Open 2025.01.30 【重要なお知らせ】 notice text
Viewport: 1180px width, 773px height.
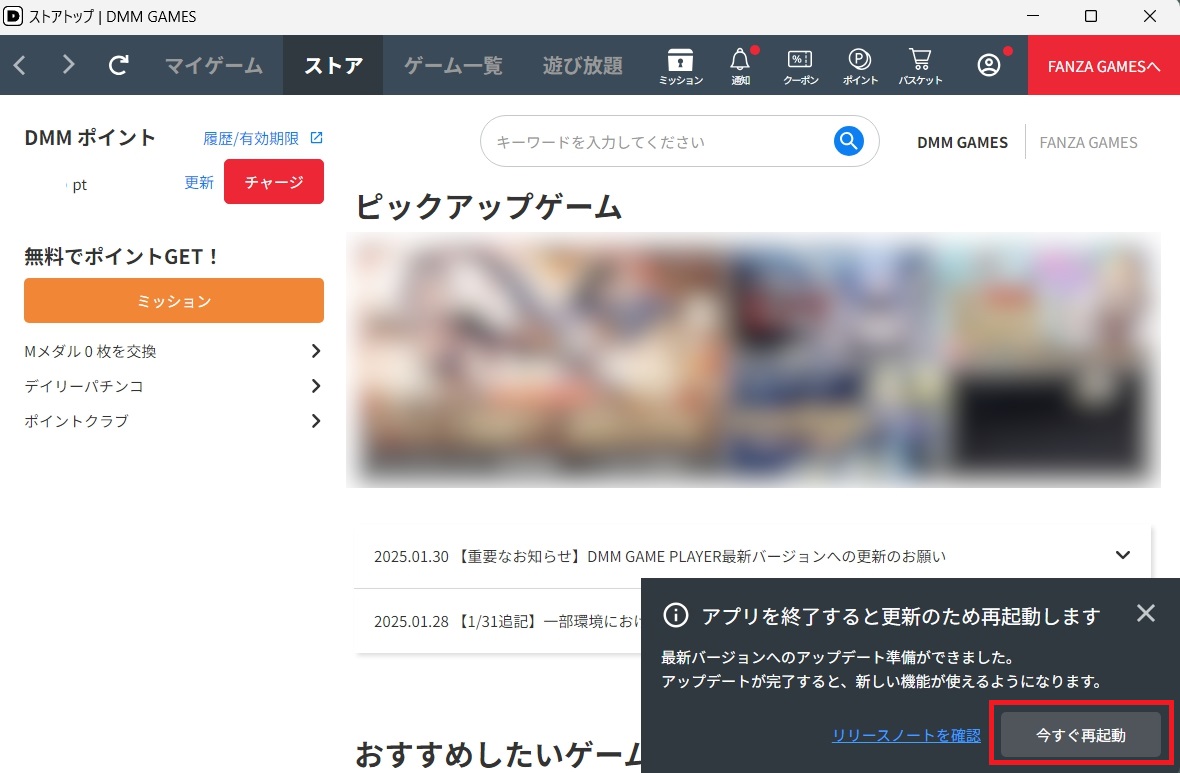click(660, 556)
